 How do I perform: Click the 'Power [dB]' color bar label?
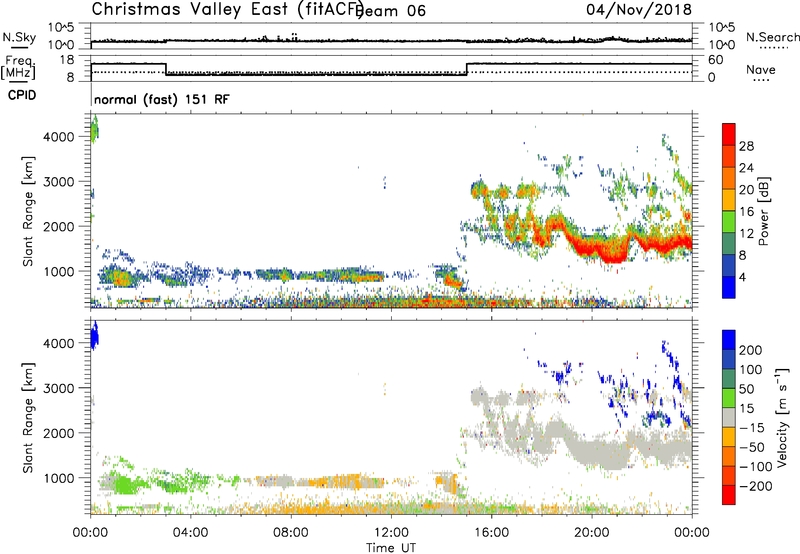763,211
